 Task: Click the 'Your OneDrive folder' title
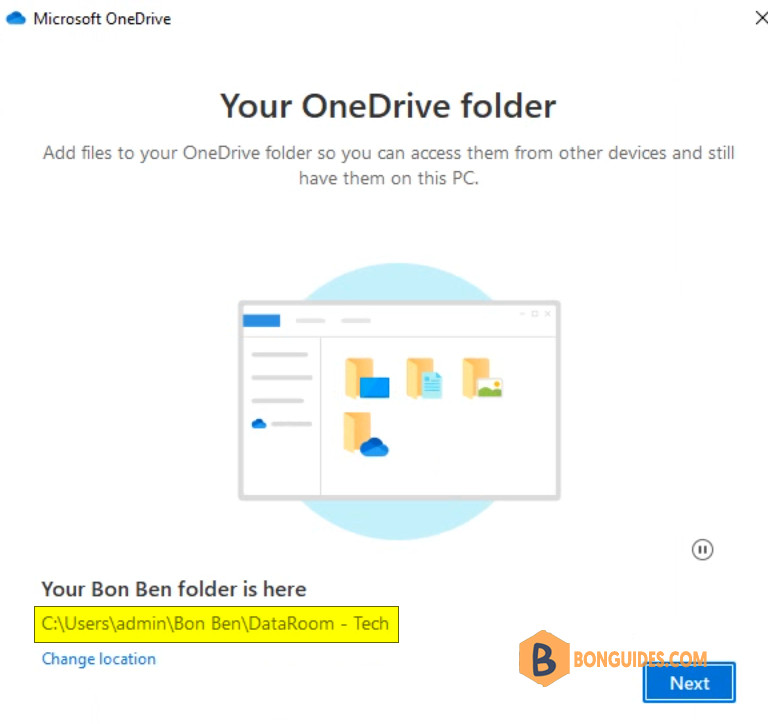388,106
